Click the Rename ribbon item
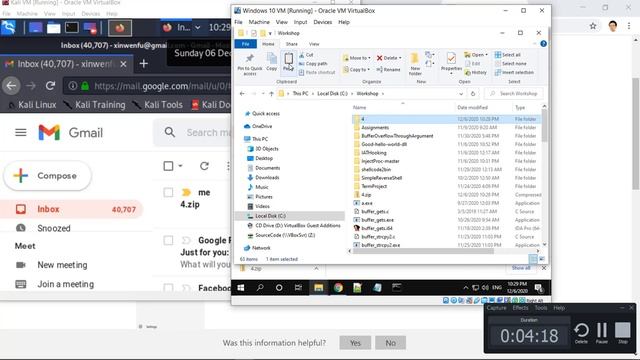Screen dimensions: 640x360 pyautogui.click(x=389, y=70)
